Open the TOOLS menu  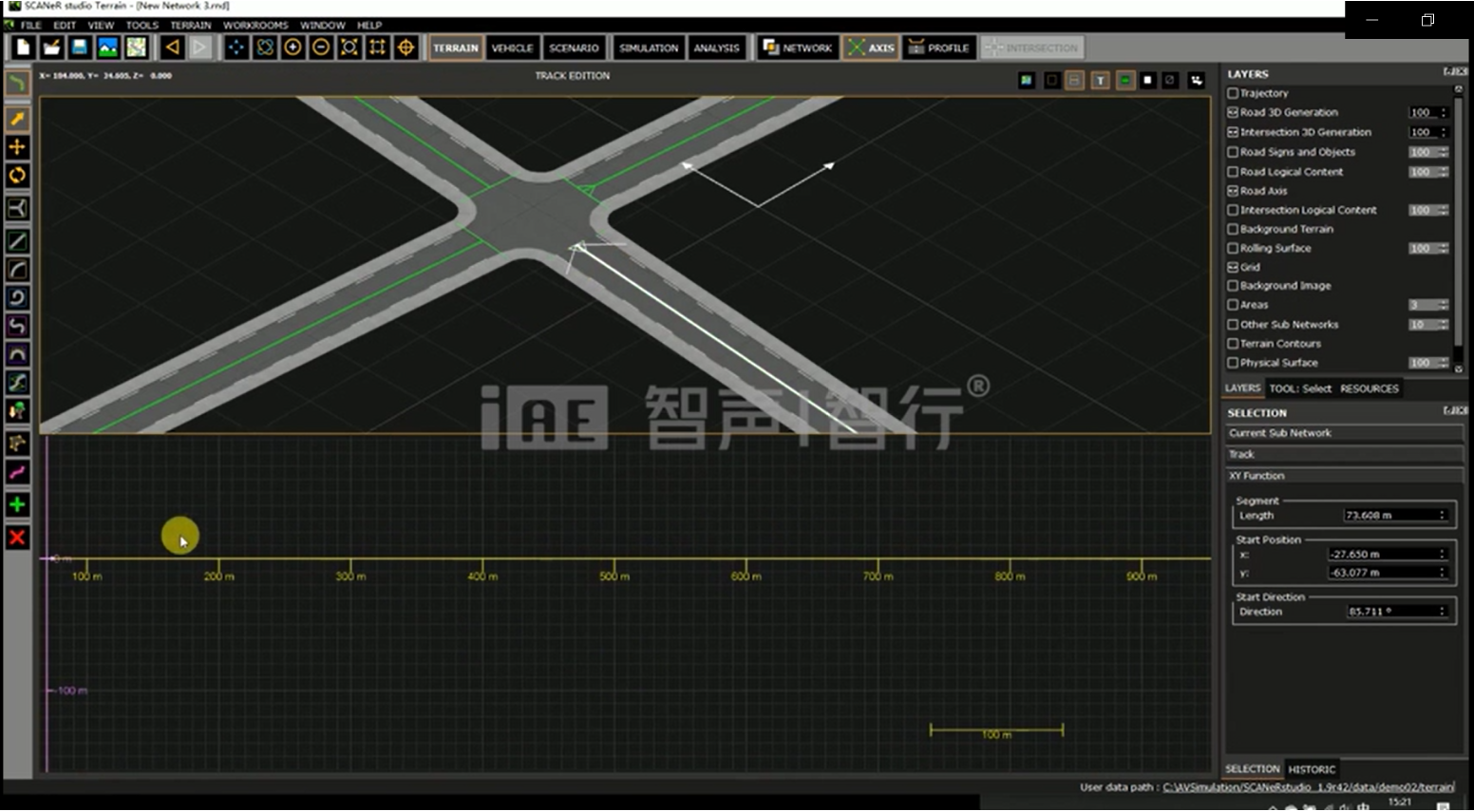pyautogui.click(x=142, y=26)
